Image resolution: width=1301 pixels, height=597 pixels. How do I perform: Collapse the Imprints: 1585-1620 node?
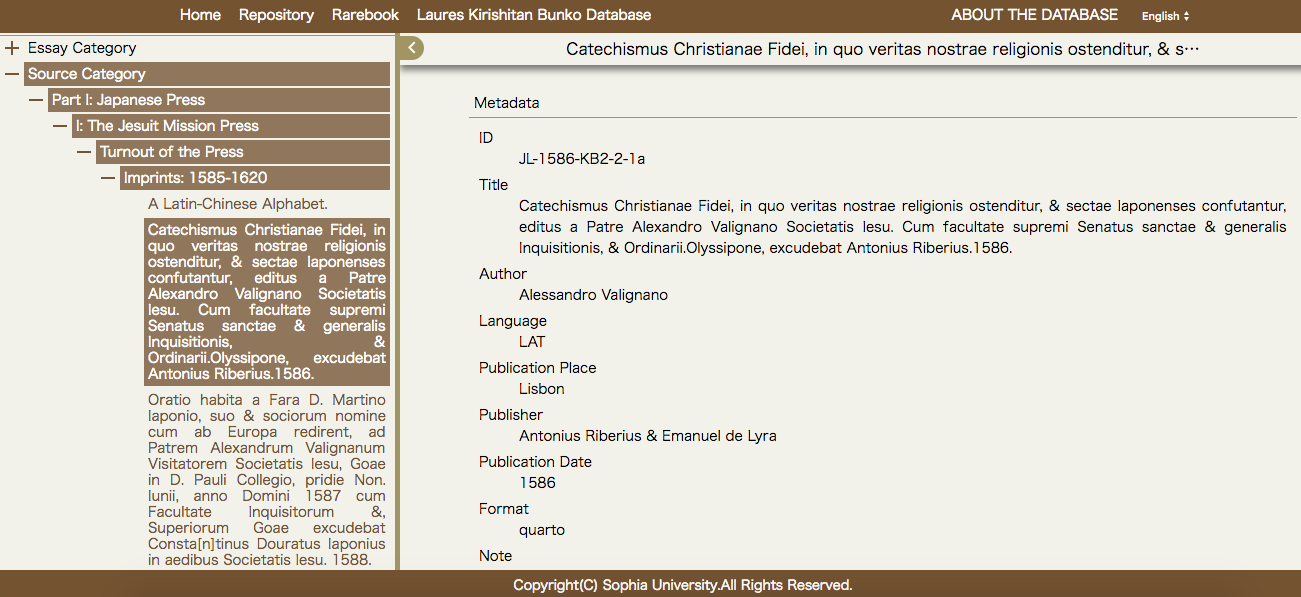coord(108,178)
